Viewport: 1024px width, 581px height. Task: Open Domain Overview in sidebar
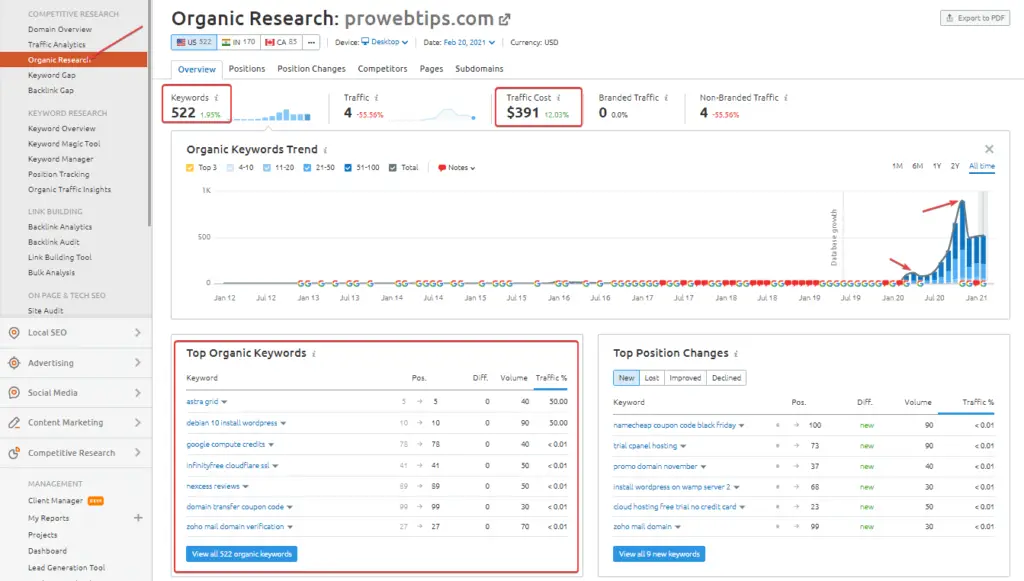[60, 29]
